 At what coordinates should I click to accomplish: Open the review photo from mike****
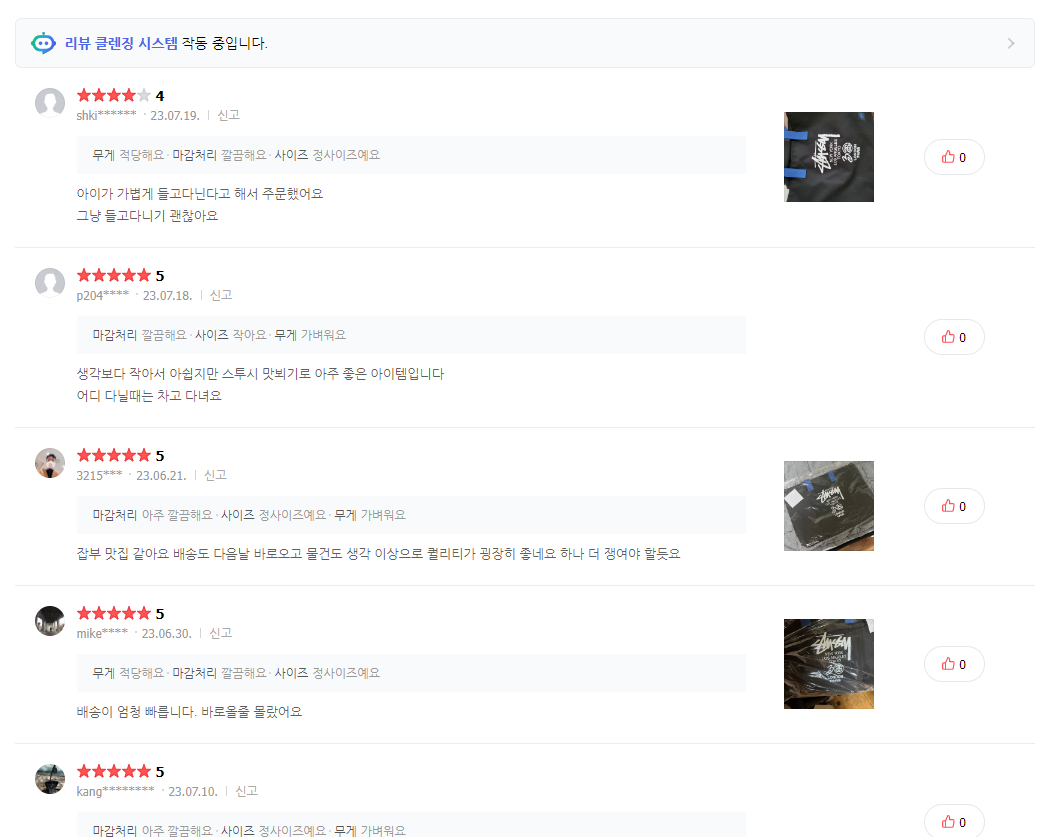pyautogui.click(x=829, y=664)
